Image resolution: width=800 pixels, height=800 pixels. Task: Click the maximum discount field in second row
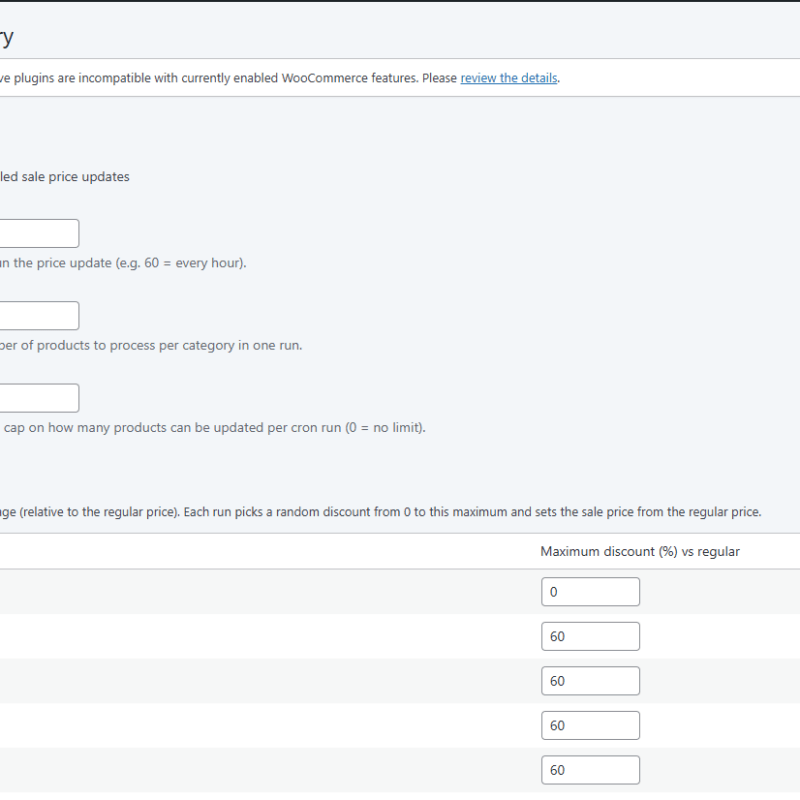click(590, 636)
